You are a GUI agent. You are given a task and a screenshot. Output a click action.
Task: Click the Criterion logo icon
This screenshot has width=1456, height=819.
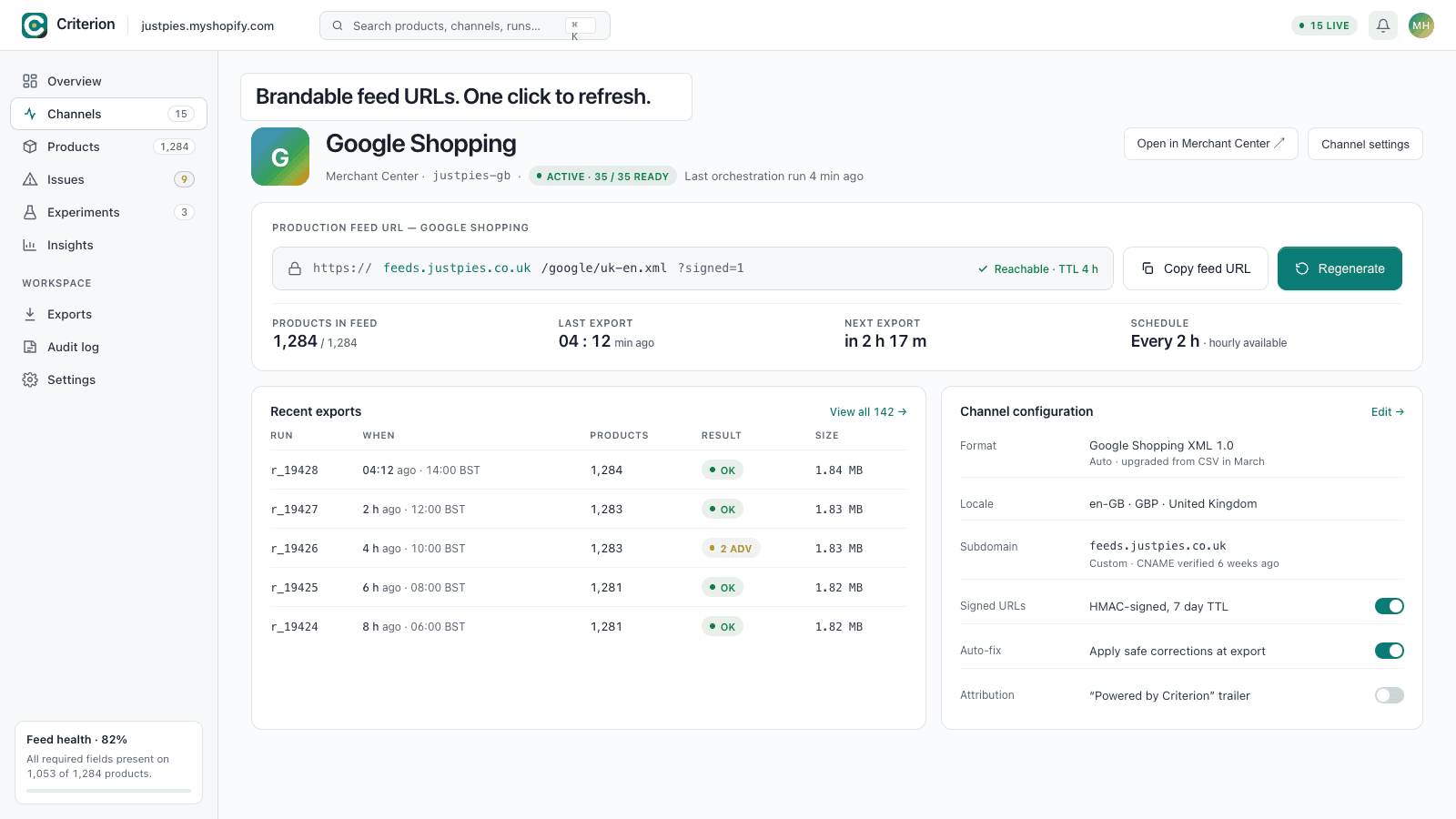click(x=35, y=25)
